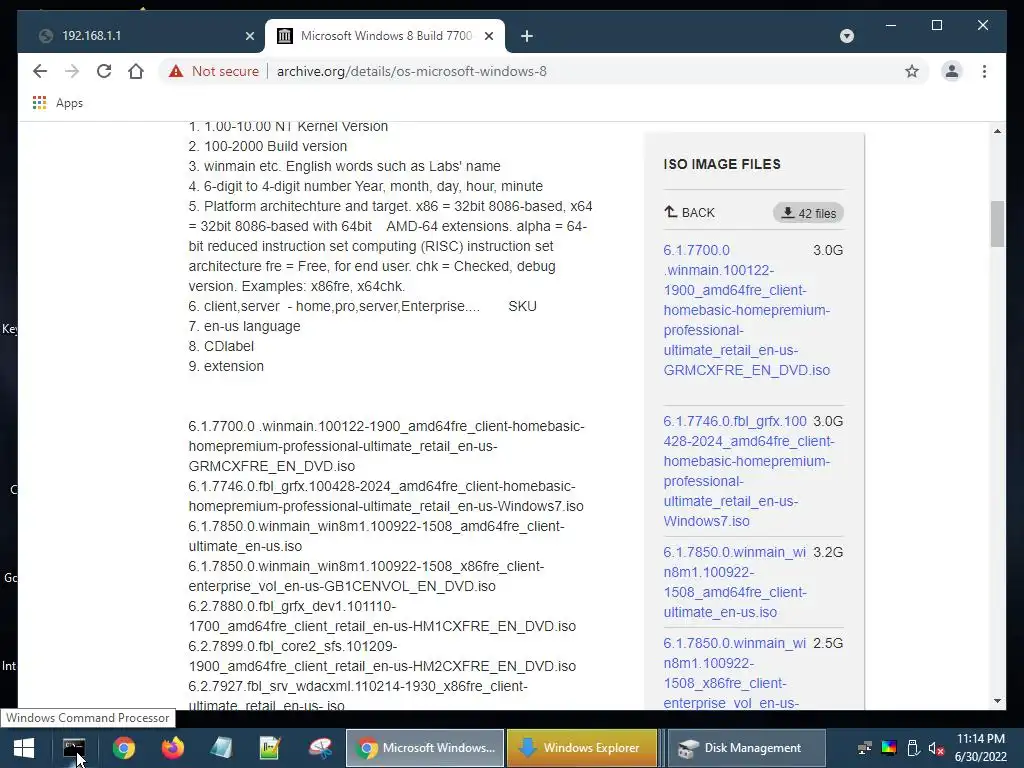The width and height of the screenshot is (1024, 768).
Task: Launch Firefox from the taskbar
Action: 173,748
